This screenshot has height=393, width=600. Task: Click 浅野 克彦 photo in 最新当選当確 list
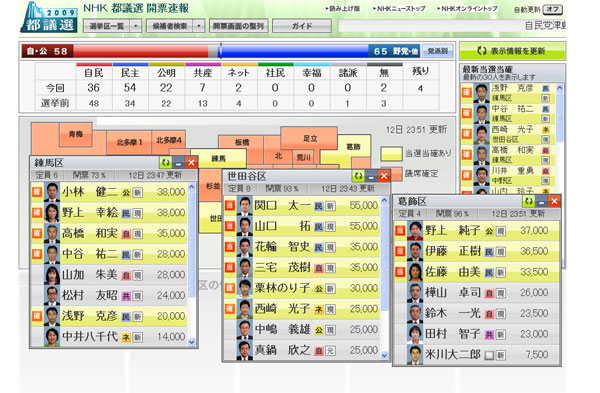coord(481,93)
